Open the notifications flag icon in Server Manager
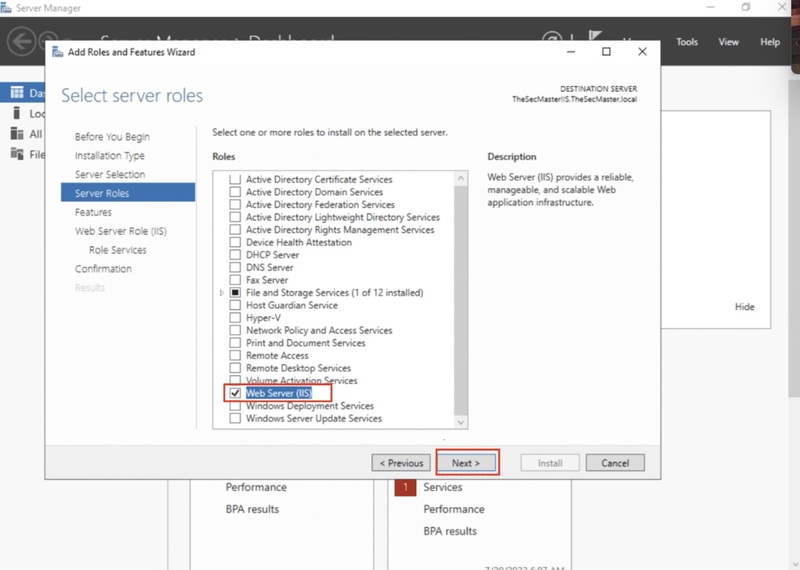This screenshot has width=800, height=570. pyautogui.click(x=594, y=36)
